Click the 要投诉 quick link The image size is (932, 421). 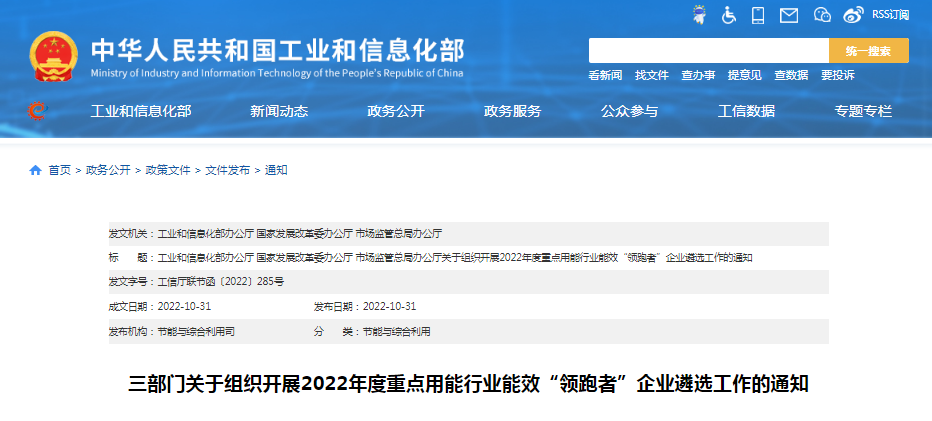click(837, 75)
